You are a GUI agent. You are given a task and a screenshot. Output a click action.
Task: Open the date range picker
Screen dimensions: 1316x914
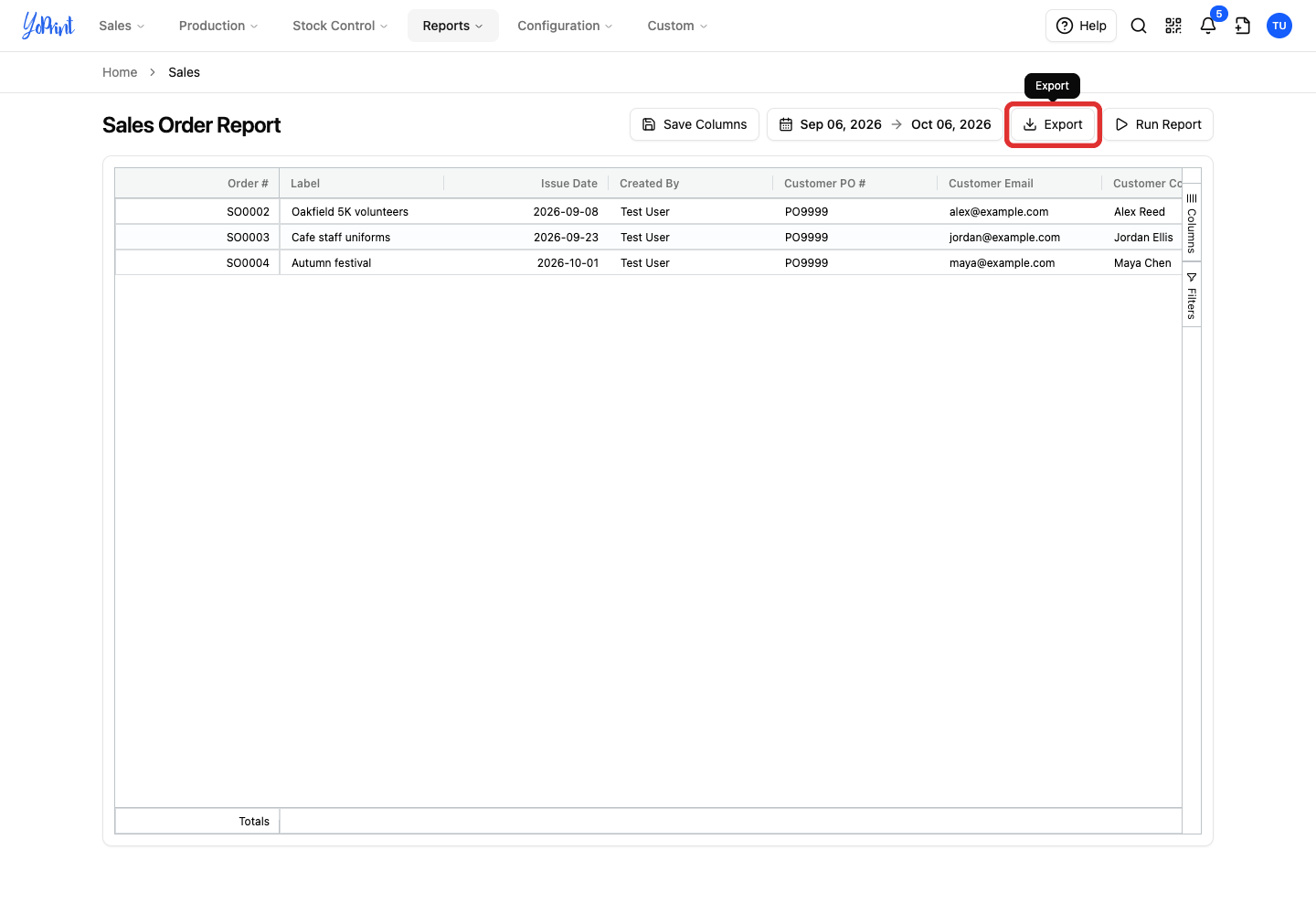coord(885,124)
